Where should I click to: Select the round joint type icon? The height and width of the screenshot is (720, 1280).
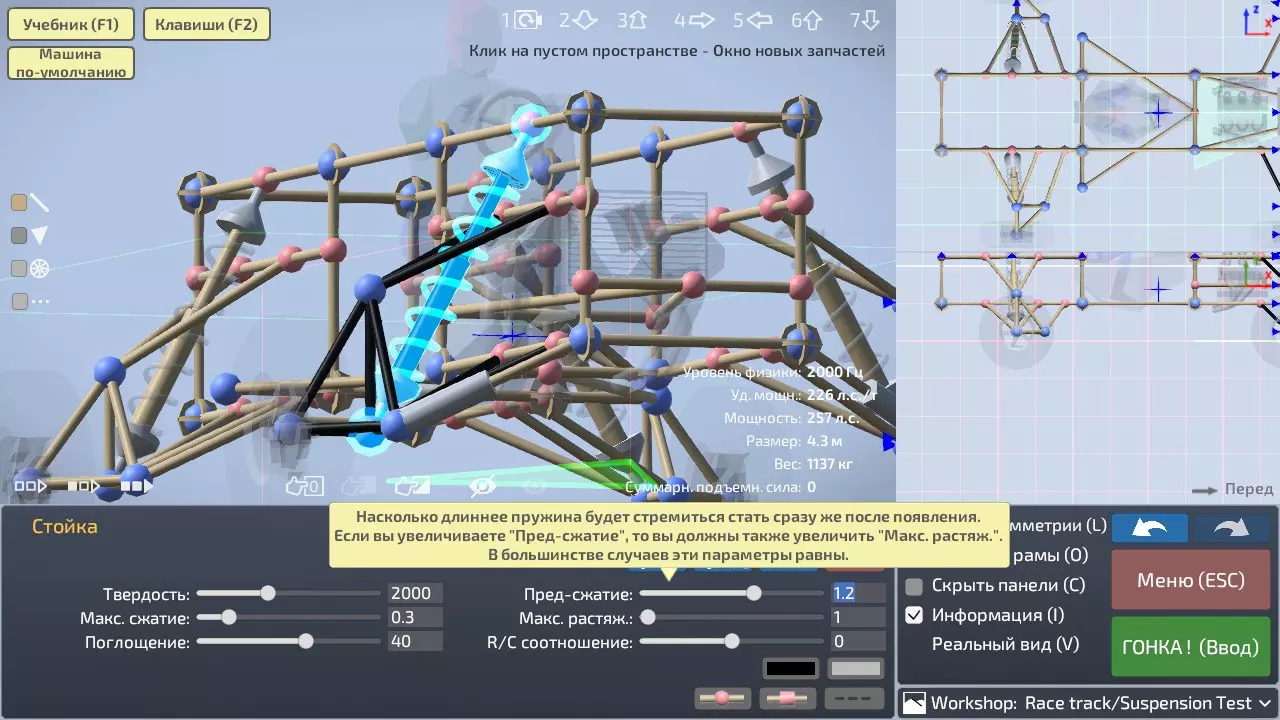coord(723,698)
